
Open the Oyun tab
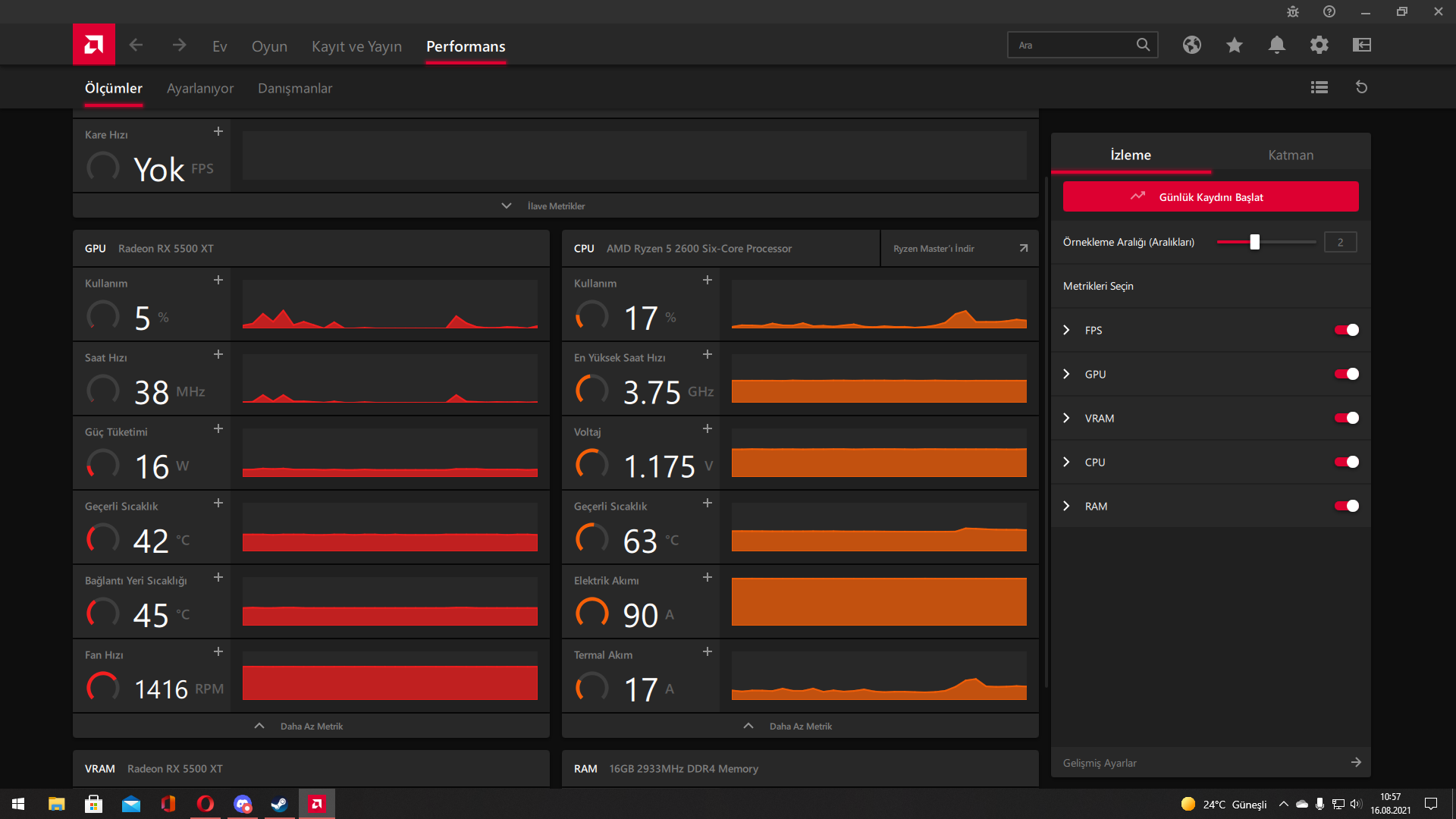pos(269,46)
